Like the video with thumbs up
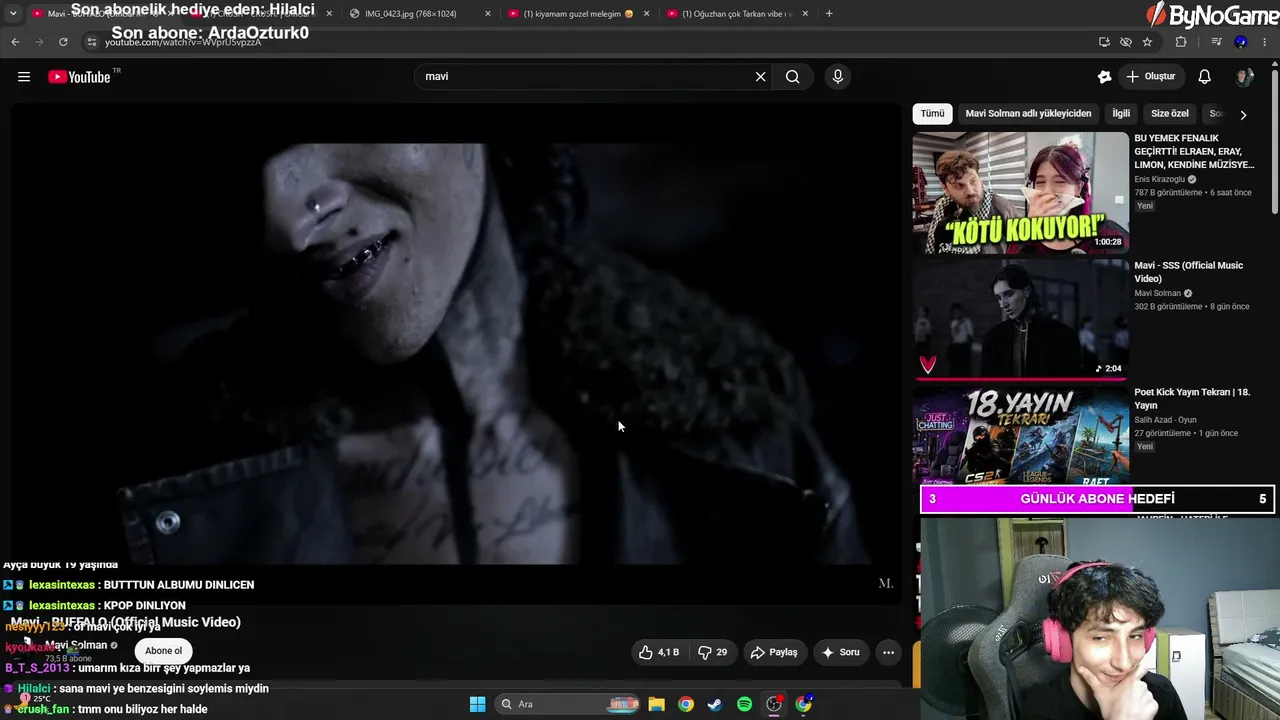The image size is (1280, 720). [x=658, y=652]
